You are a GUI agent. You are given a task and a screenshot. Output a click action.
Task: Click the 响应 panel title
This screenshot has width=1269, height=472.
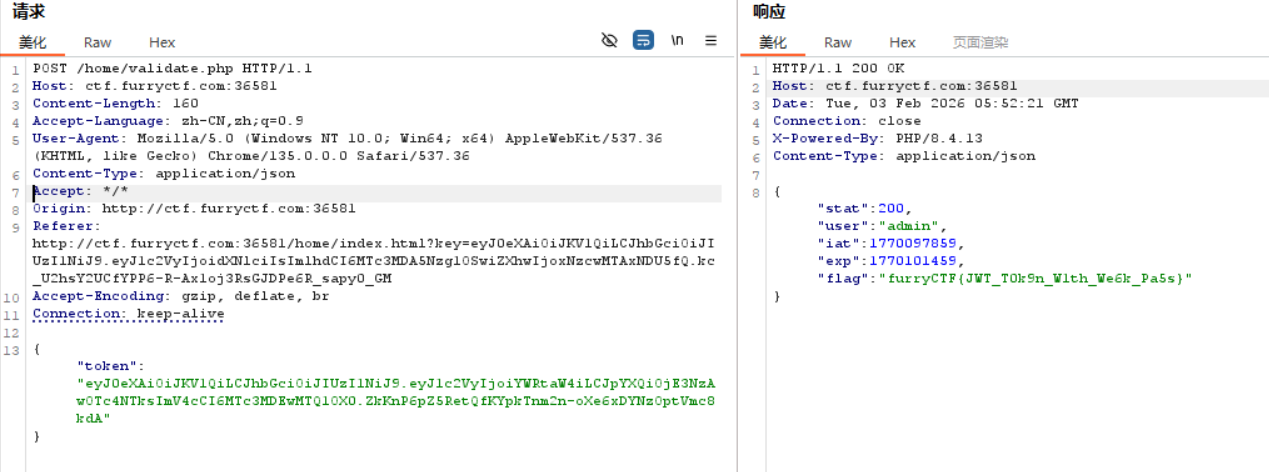pos(769,12)
